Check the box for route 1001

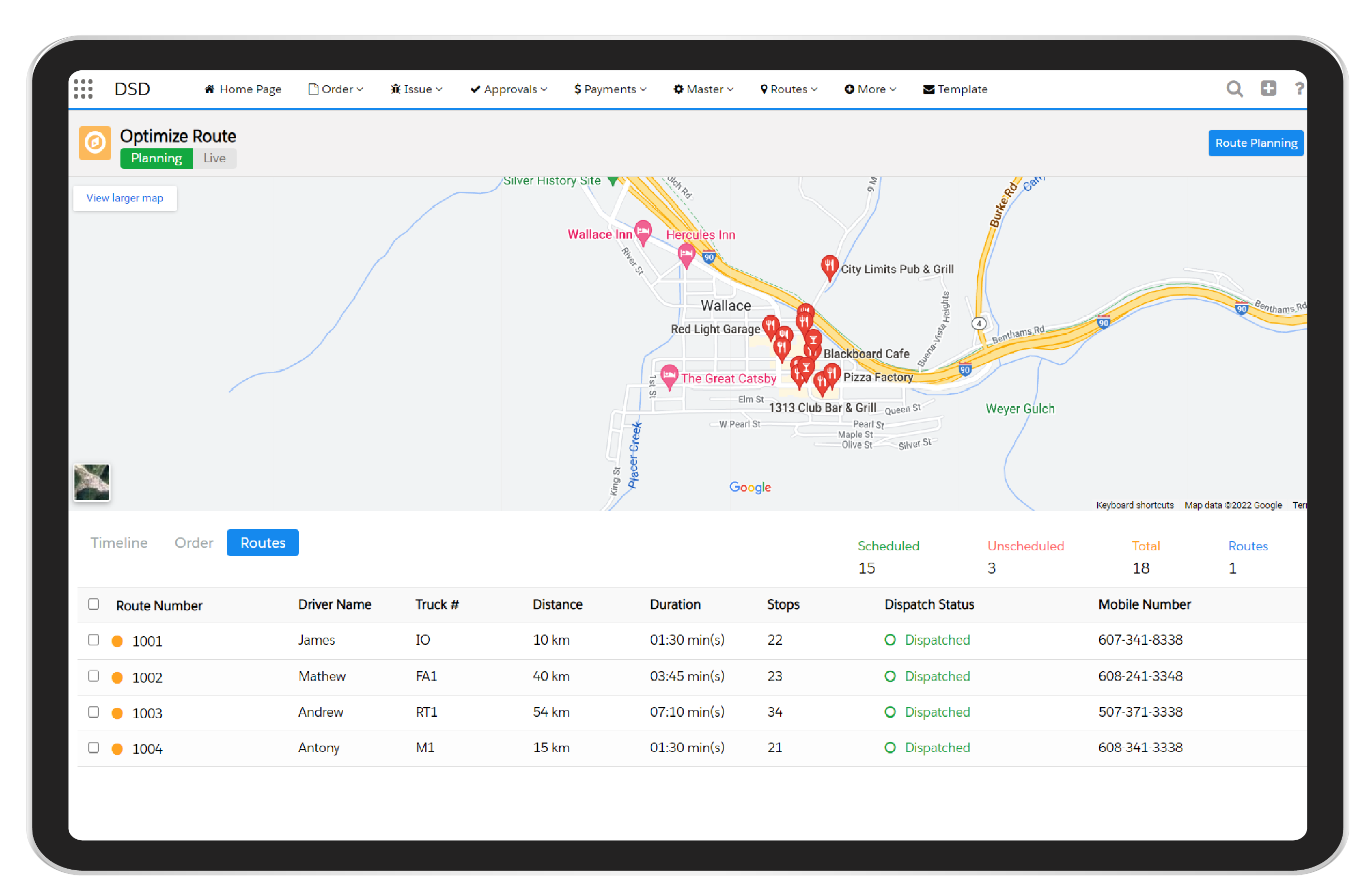pos(93,639)
